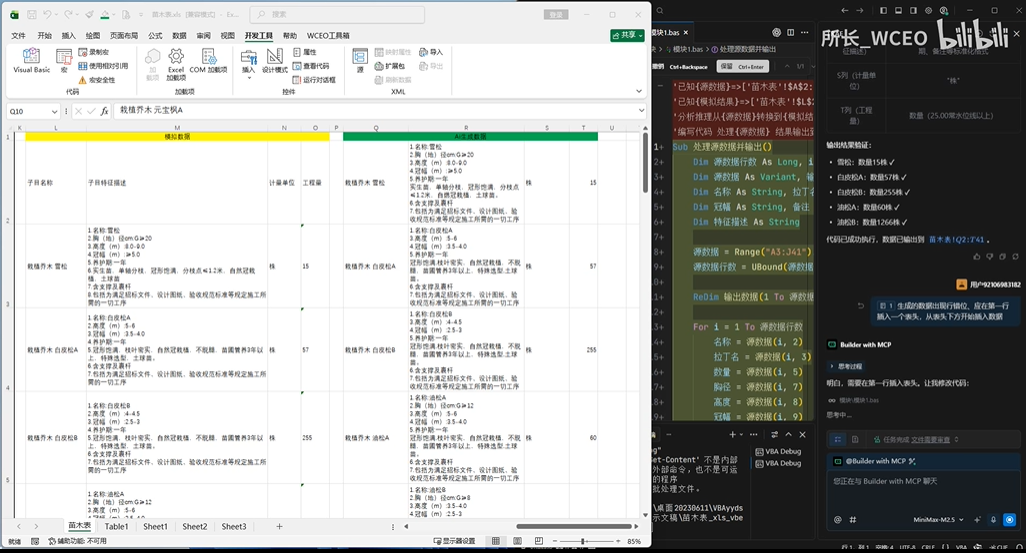The image size is (1026, 553).
Task: Toggle Design Mode in ribbon
Action: tap(275, 61)
